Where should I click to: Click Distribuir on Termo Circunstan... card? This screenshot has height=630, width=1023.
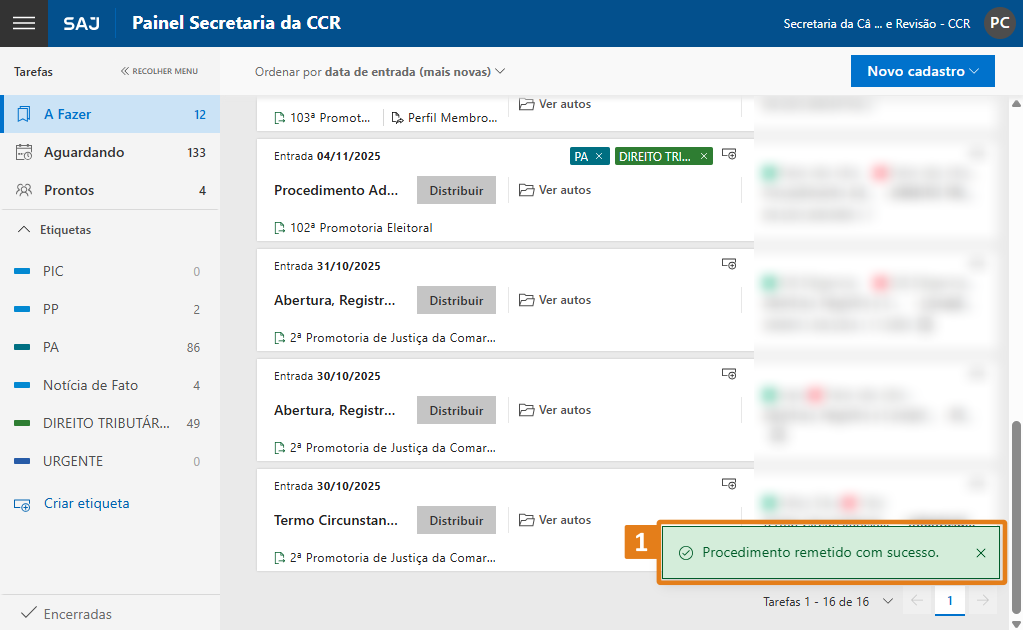tap(456, 520)
